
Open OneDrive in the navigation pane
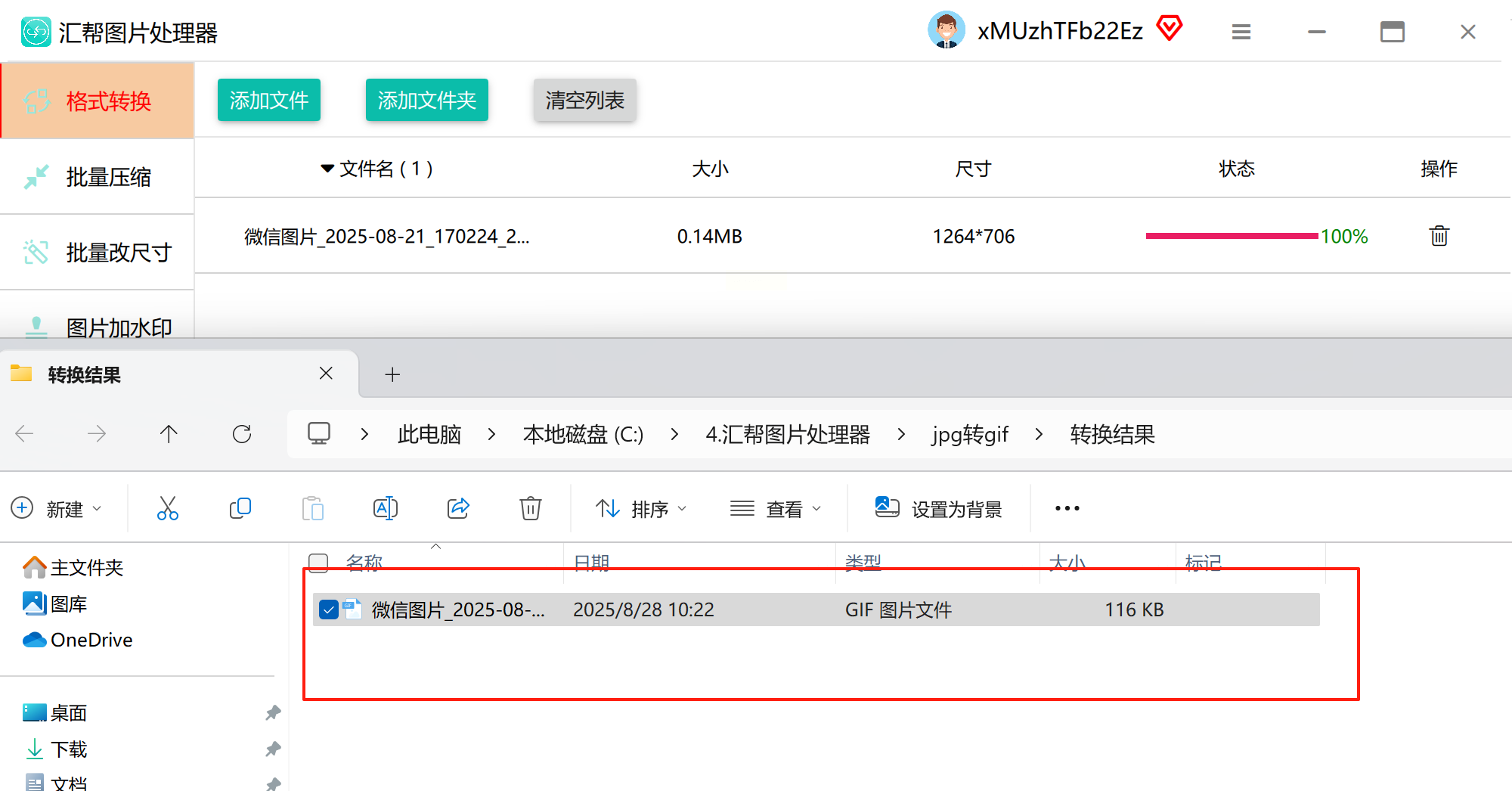(x=78, y=640)
